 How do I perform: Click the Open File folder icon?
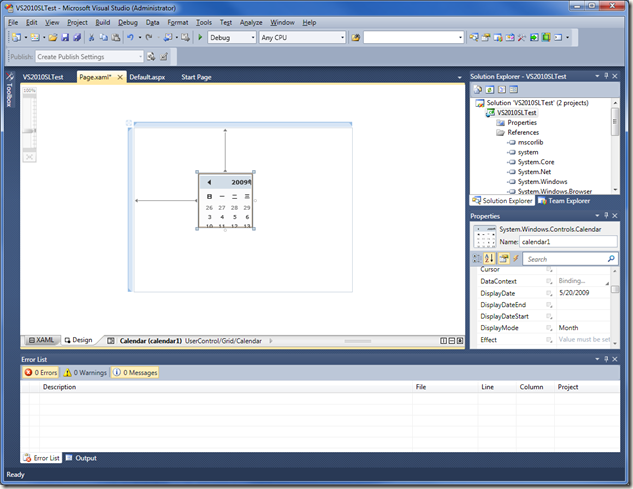pos(53,38)
